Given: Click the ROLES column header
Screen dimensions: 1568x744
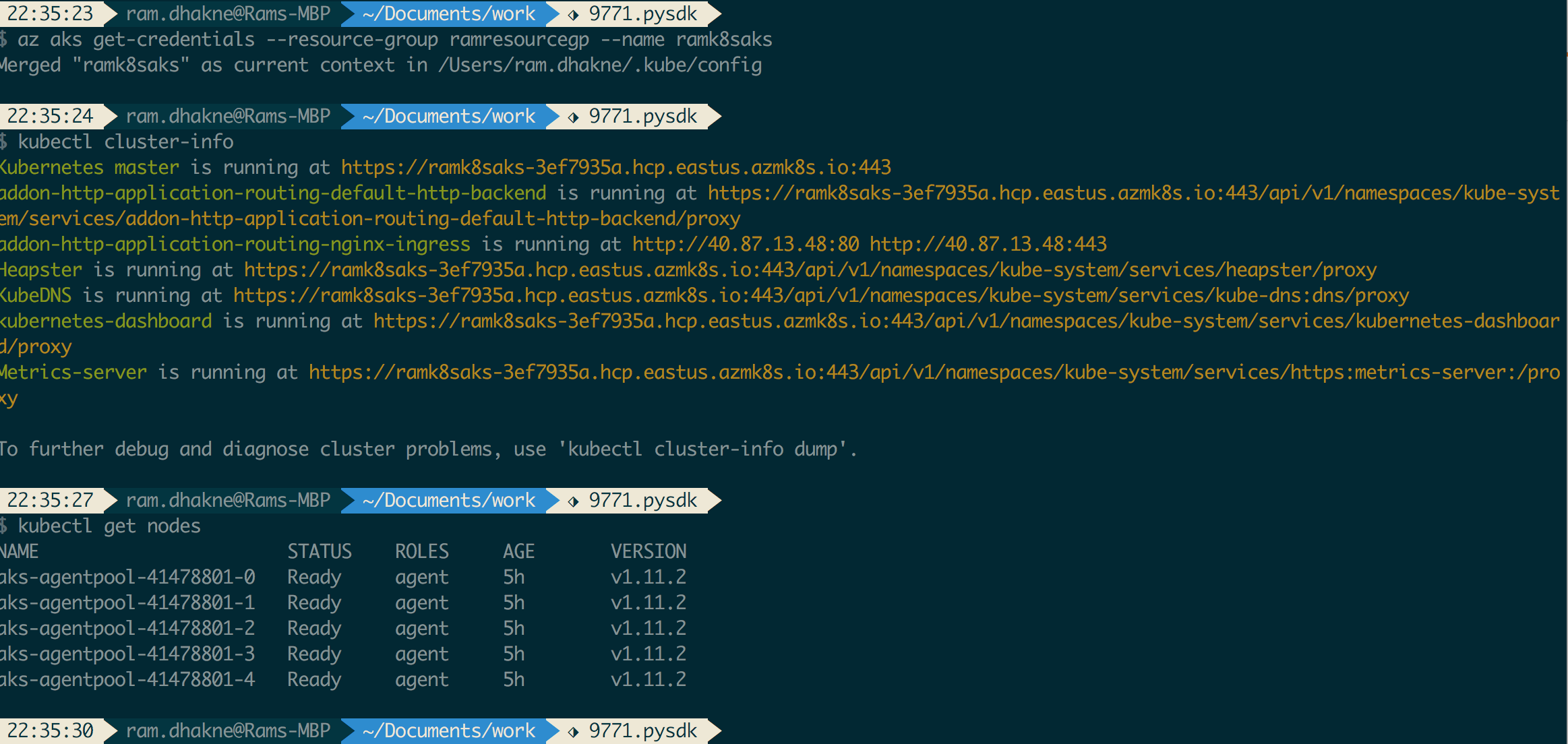Looking at the screenshot, I should tap(422, 551).
